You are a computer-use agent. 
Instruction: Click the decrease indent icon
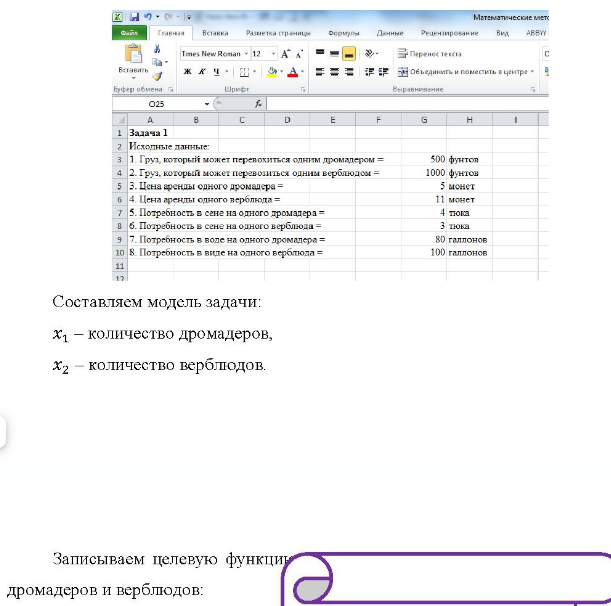tap(369, 72)
